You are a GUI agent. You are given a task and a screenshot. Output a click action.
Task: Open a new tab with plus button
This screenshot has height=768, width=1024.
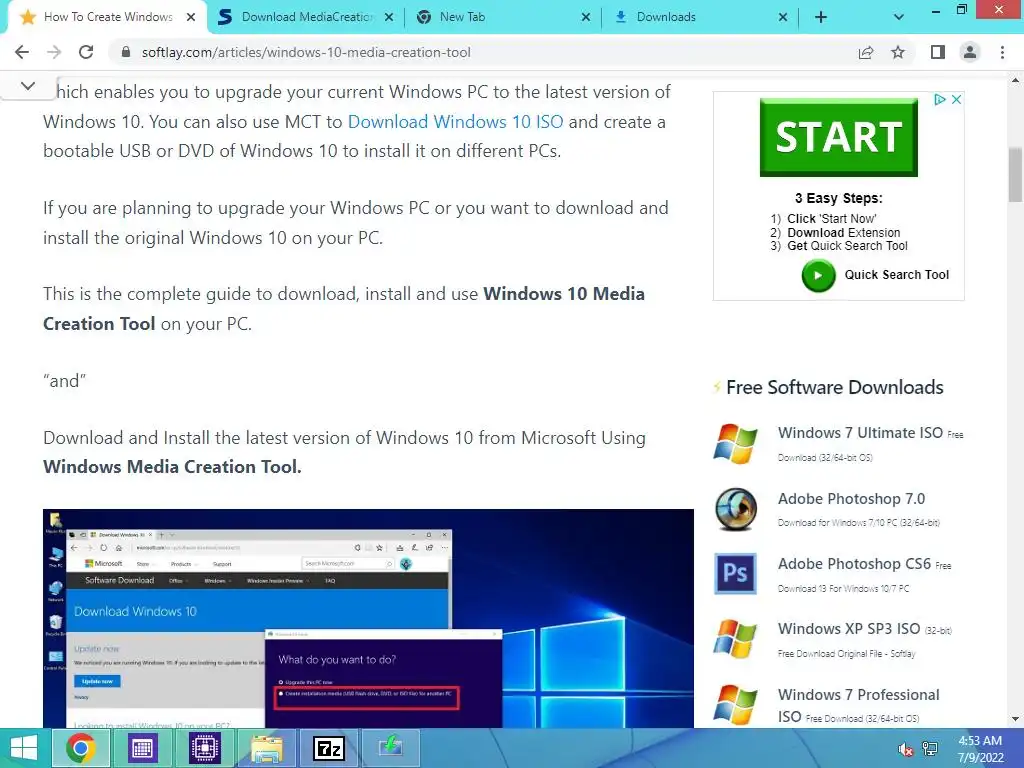click(x=821, y=18)
